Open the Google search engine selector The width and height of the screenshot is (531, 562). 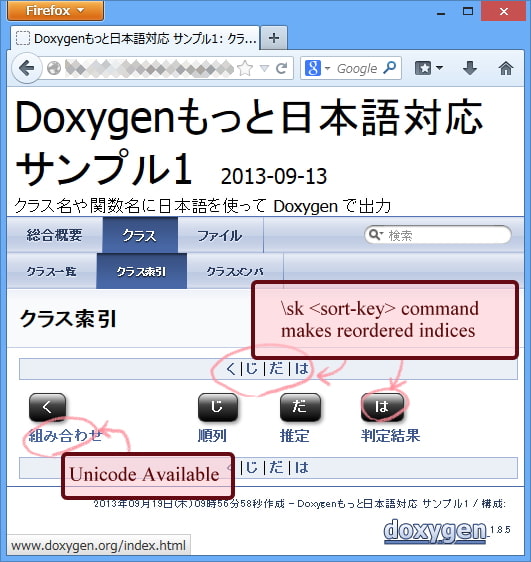click(x=317, y=68)
